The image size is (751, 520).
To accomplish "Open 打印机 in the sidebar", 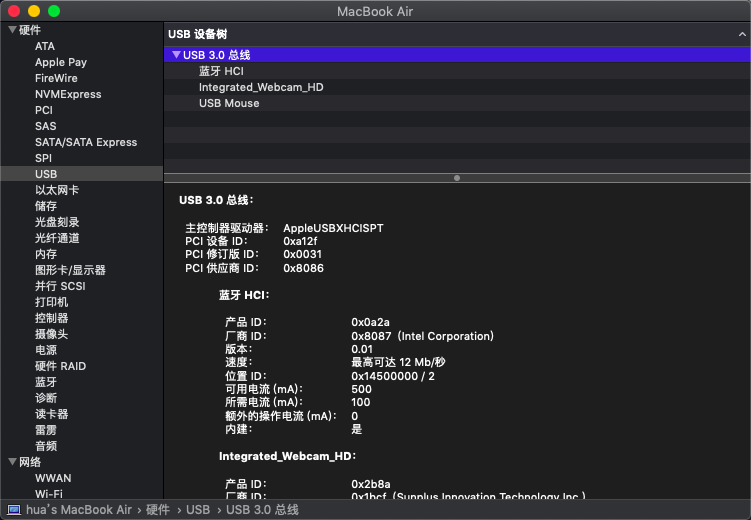I will (x=51, y=302).
